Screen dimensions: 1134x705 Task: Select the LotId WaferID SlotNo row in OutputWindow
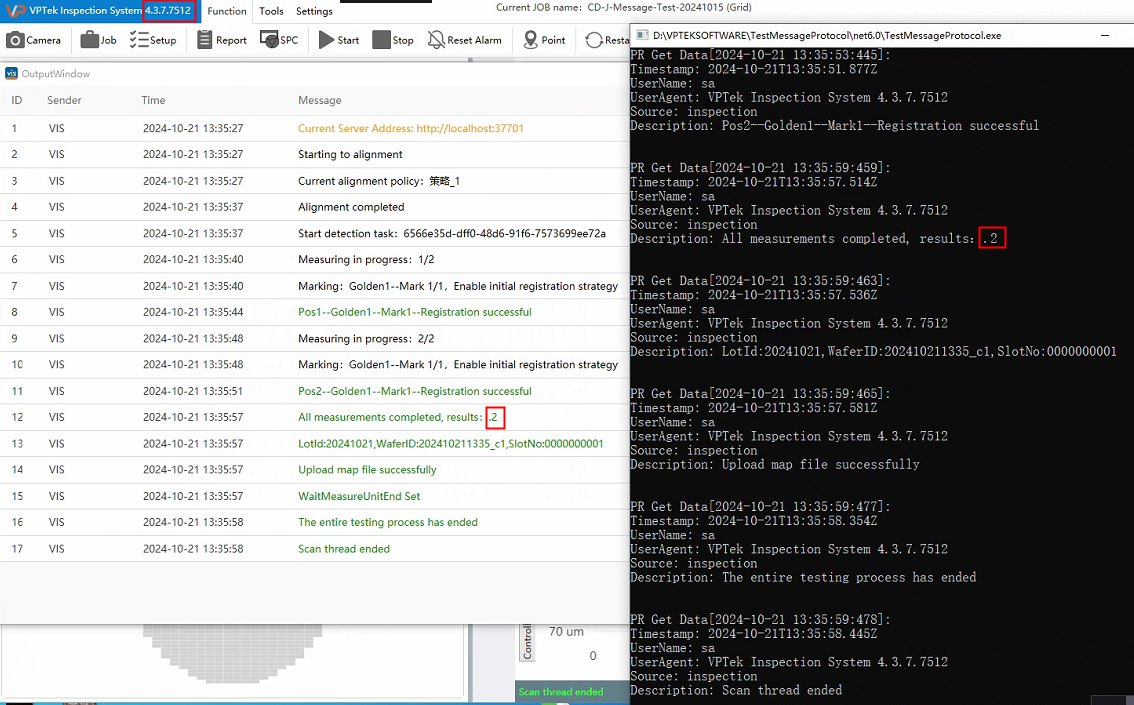click(315, 443)
